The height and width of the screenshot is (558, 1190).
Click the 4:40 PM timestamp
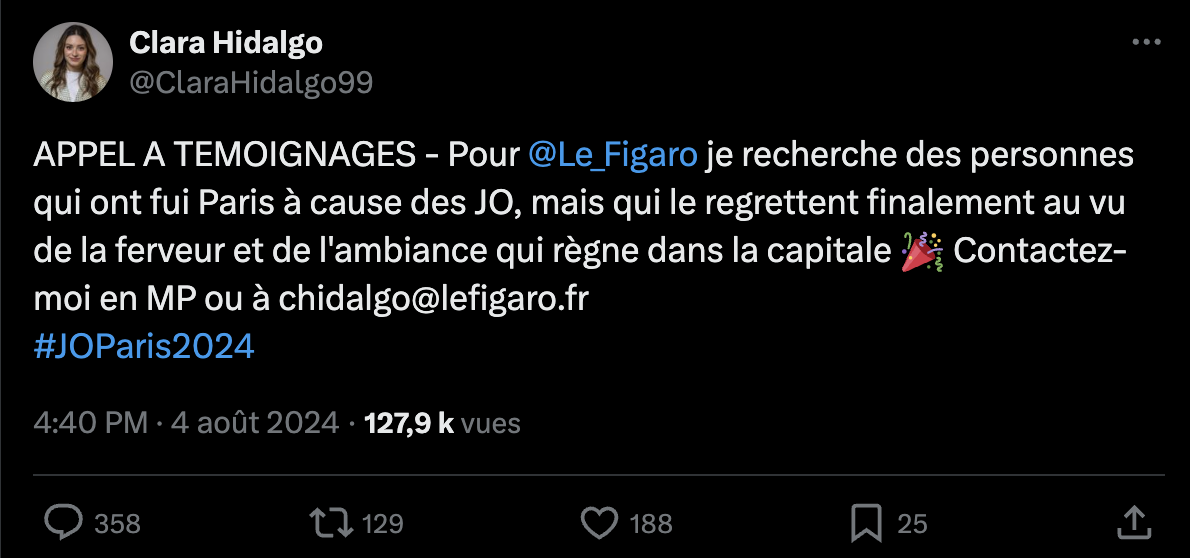click(x=90, y=423)
